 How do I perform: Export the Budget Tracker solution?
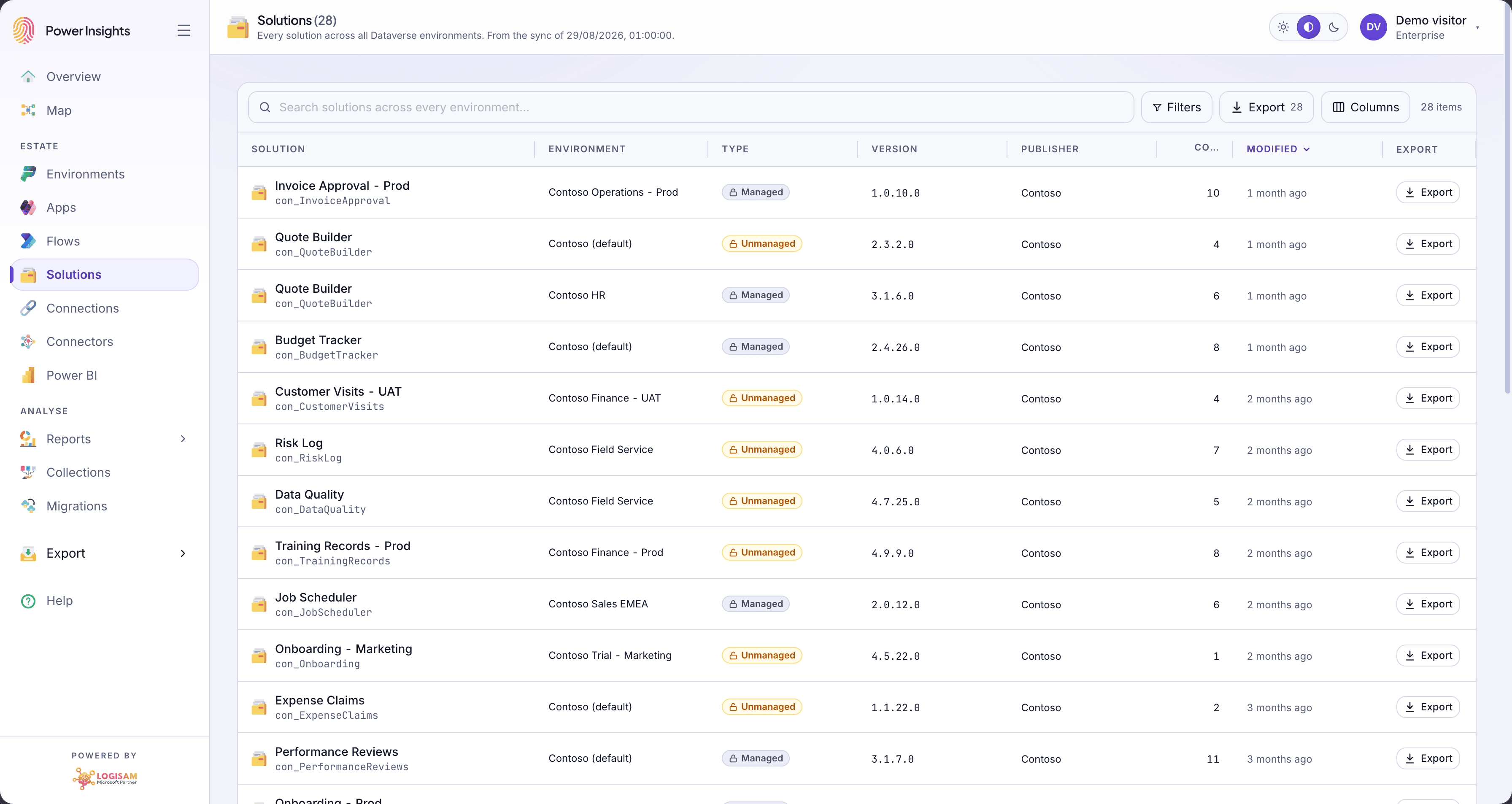click(x=1428, y=347)
